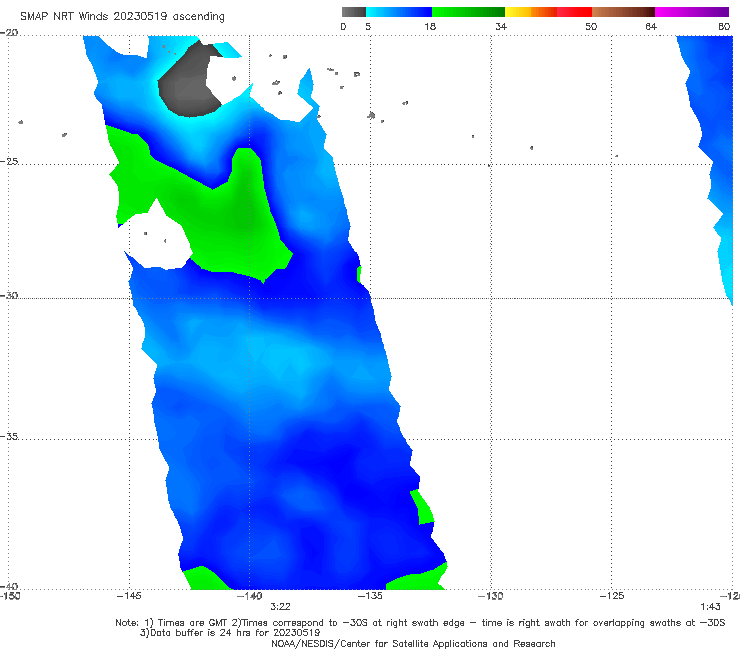Click the magenta-purple segment of the color bar
The image size is (740, 650).
[x=692, y=12]
